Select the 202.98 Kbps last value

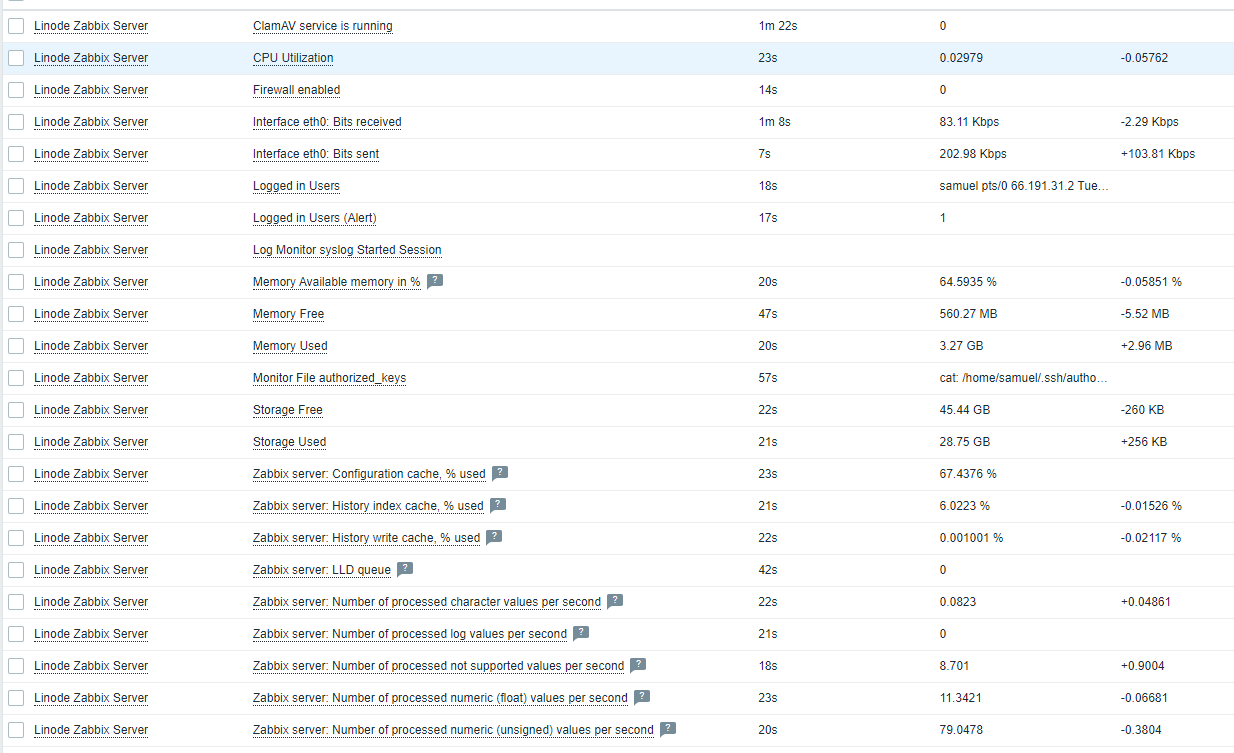click(973, 154)
